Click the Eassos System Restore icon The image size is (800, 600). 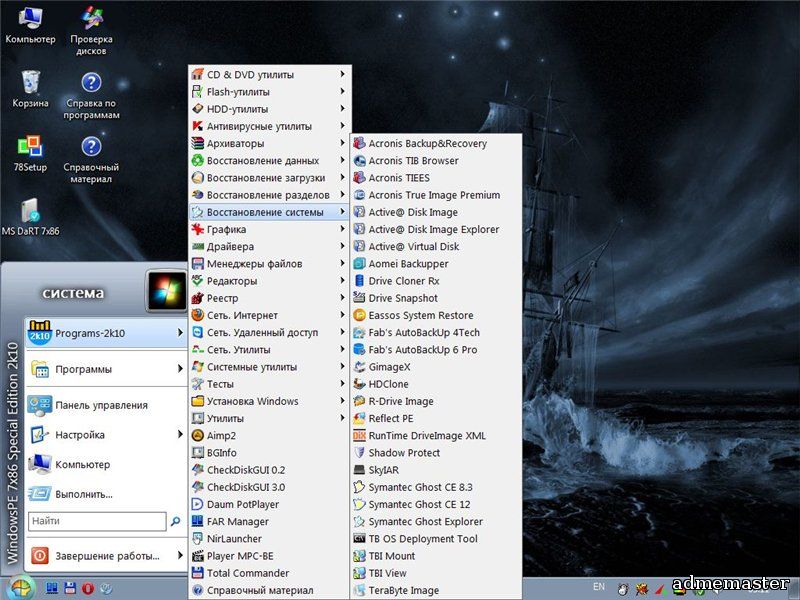click(x=359, y=315)
